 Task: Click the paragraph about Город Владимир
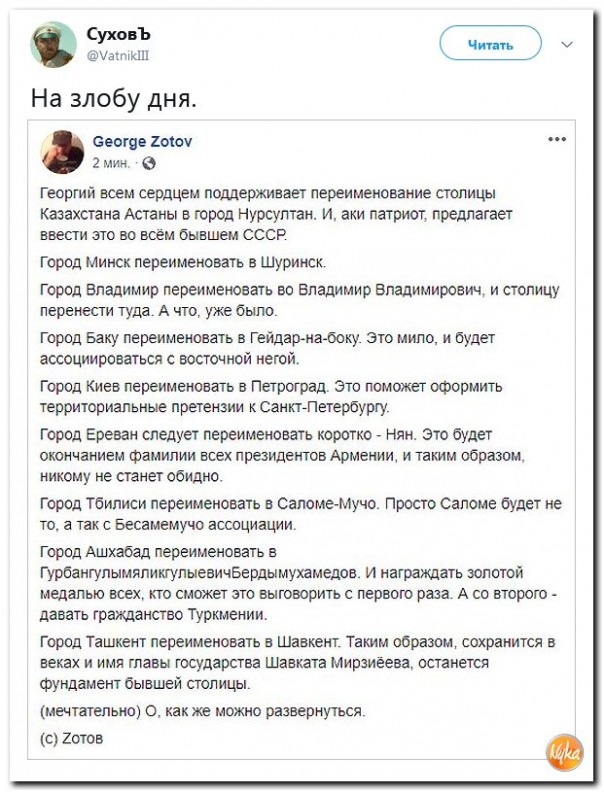point(300,300)
